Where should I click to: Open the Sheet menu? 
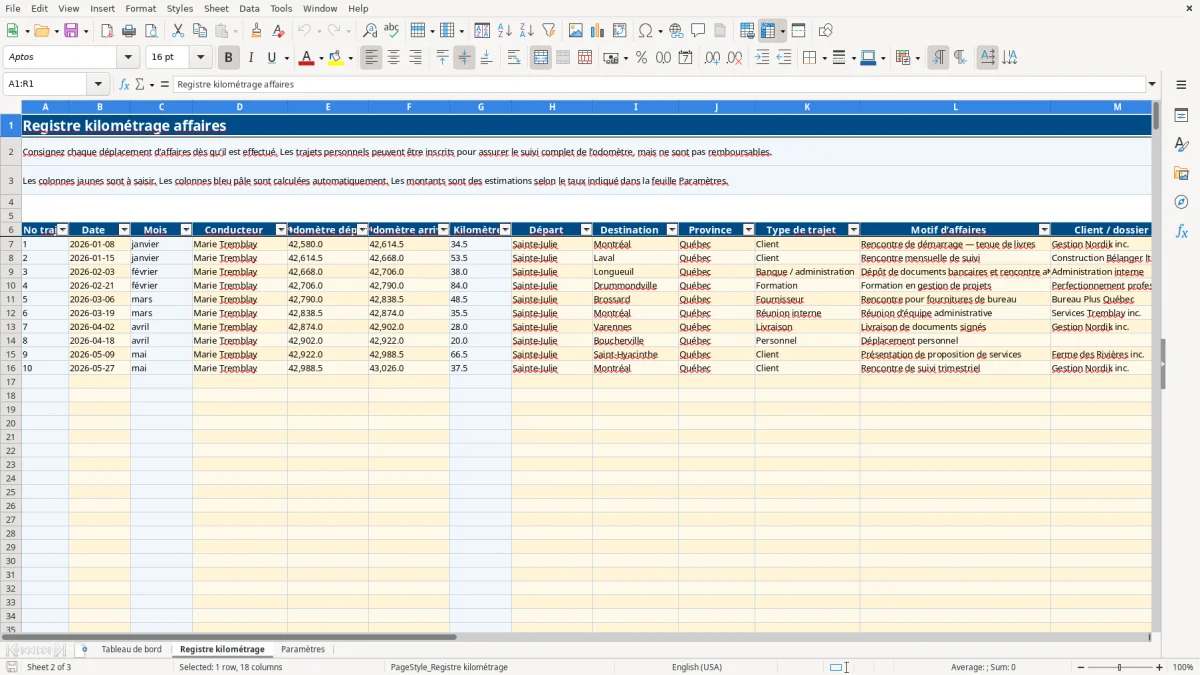coord(217,8)
